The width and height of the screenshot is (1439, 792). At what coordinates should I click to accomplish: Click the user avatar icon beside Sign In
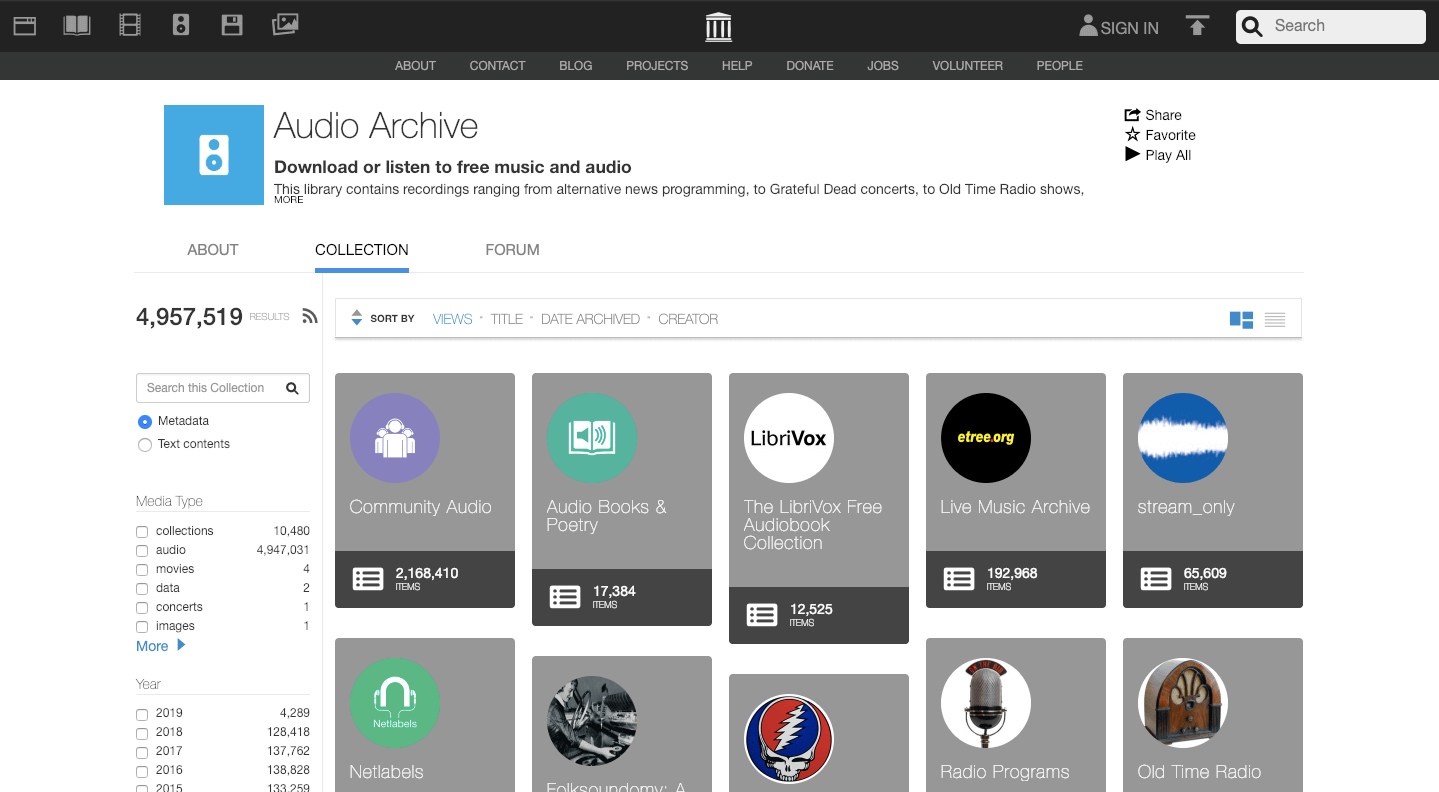pyautogui.click(x=1088, y=26)
